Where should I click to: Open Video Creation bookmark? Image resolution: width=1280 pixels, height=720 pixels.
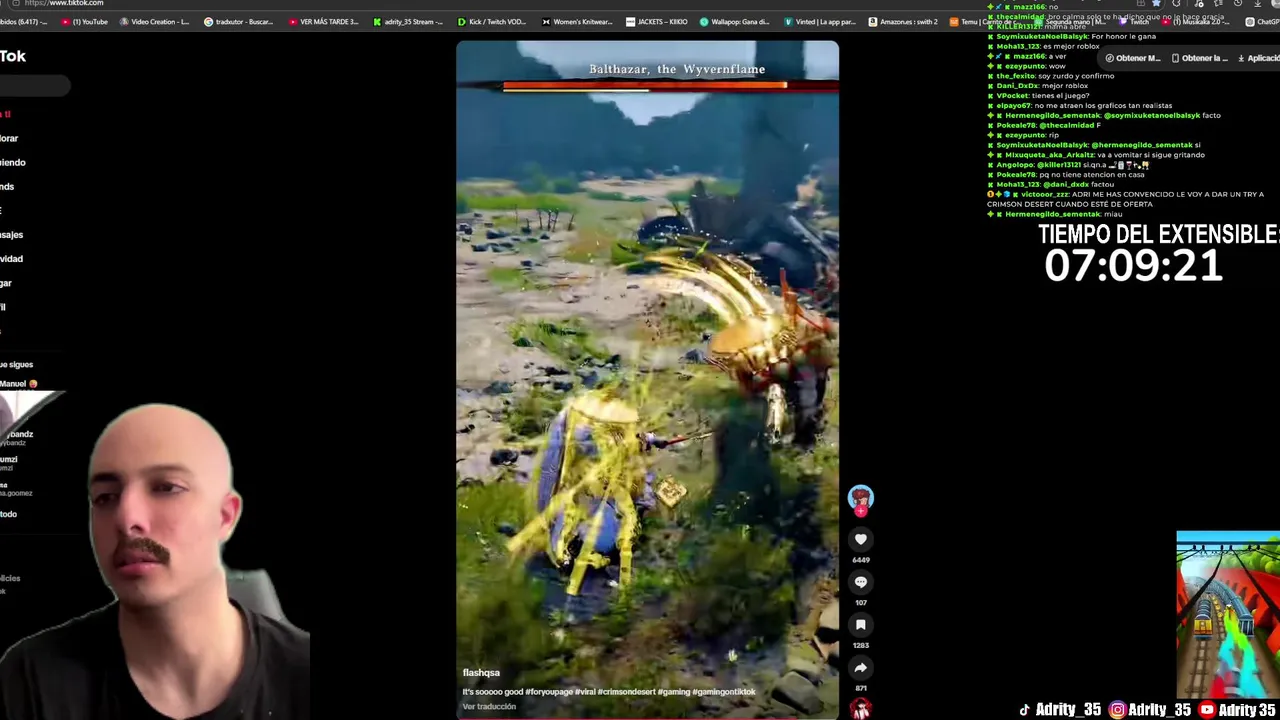coord(153,21)
